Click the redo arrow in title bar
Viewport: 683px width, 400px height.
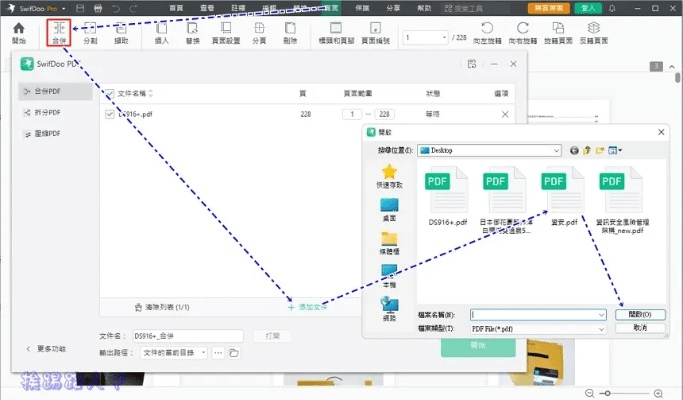133,8
